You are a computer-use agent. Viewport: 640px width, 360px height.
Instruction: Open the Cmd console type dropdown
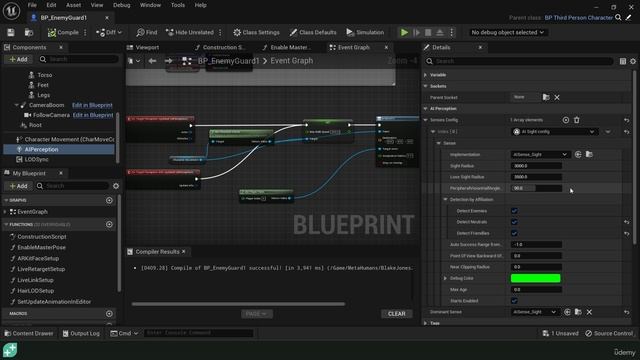pos(124,333)
